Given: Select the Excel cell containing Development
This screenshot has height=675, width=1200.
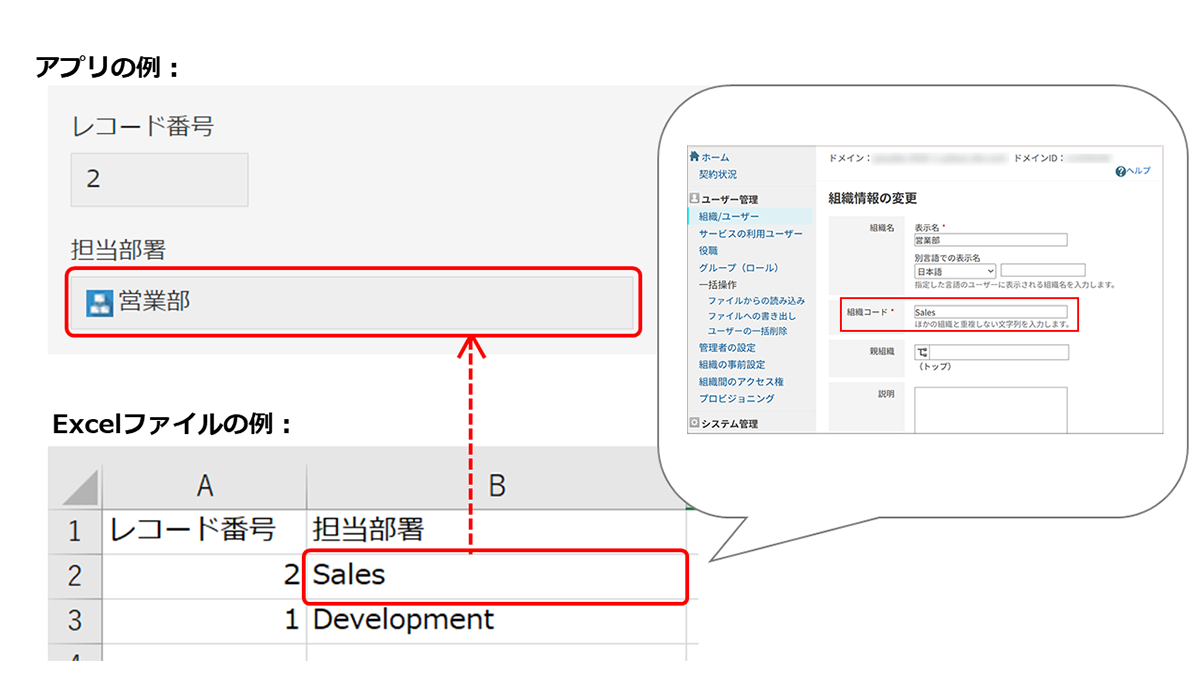Looking at the screenshot, I should click(495, 620).
